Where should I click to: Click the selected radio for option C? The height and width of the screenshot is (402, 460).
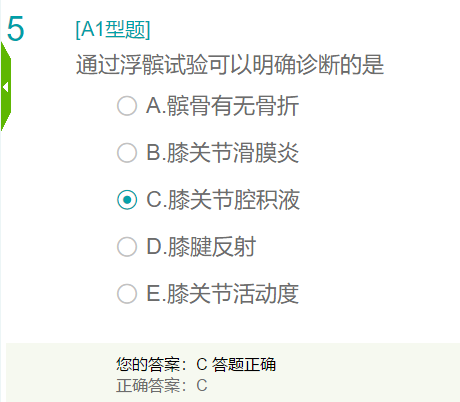click(x=127, y=200)
